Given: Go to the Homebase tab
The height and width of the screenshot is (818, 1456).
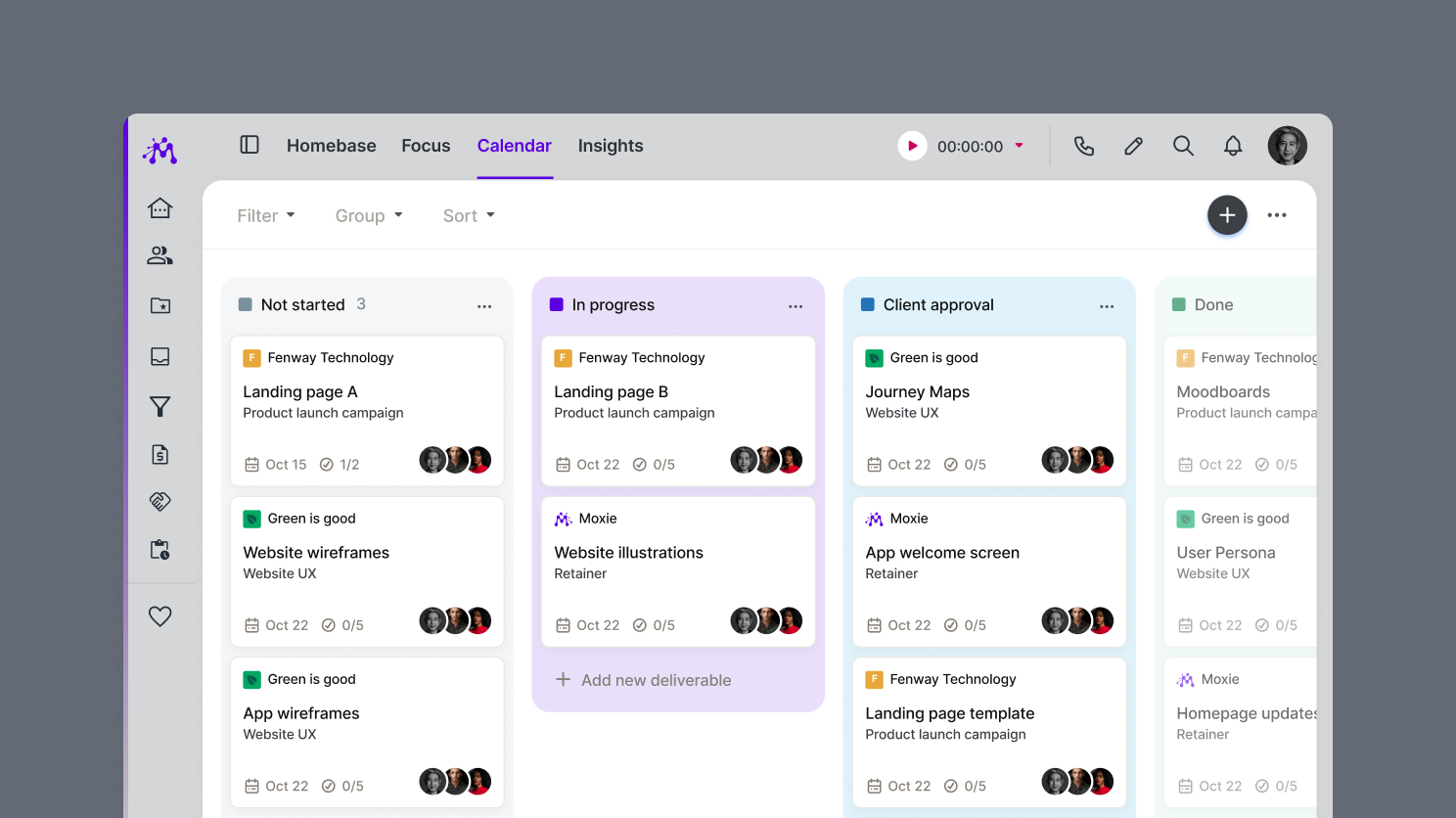Looking at the screenshot, I should click(x=332, y=146).
